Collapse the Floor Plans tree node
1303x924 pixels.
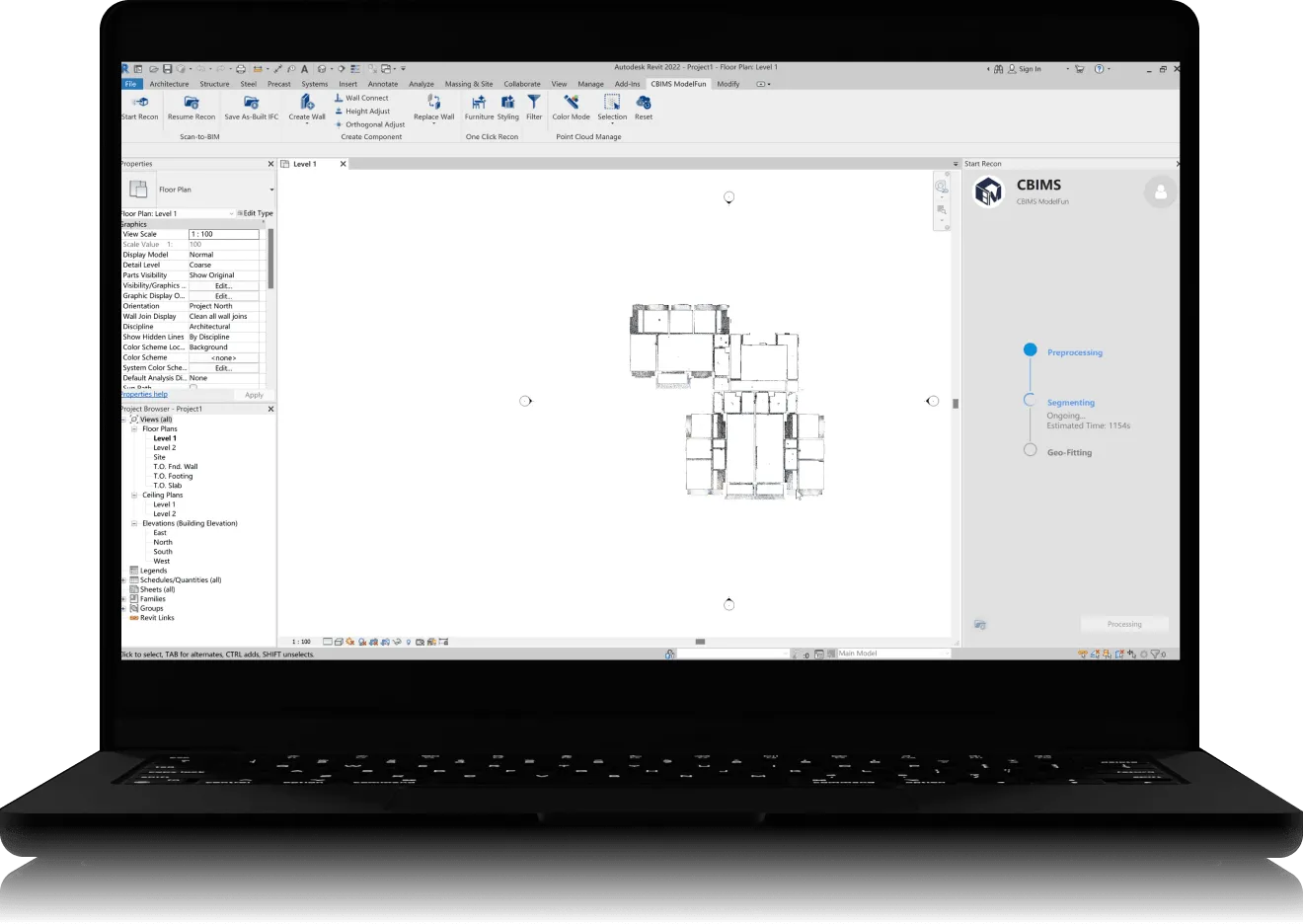click(x=135, y=429)
